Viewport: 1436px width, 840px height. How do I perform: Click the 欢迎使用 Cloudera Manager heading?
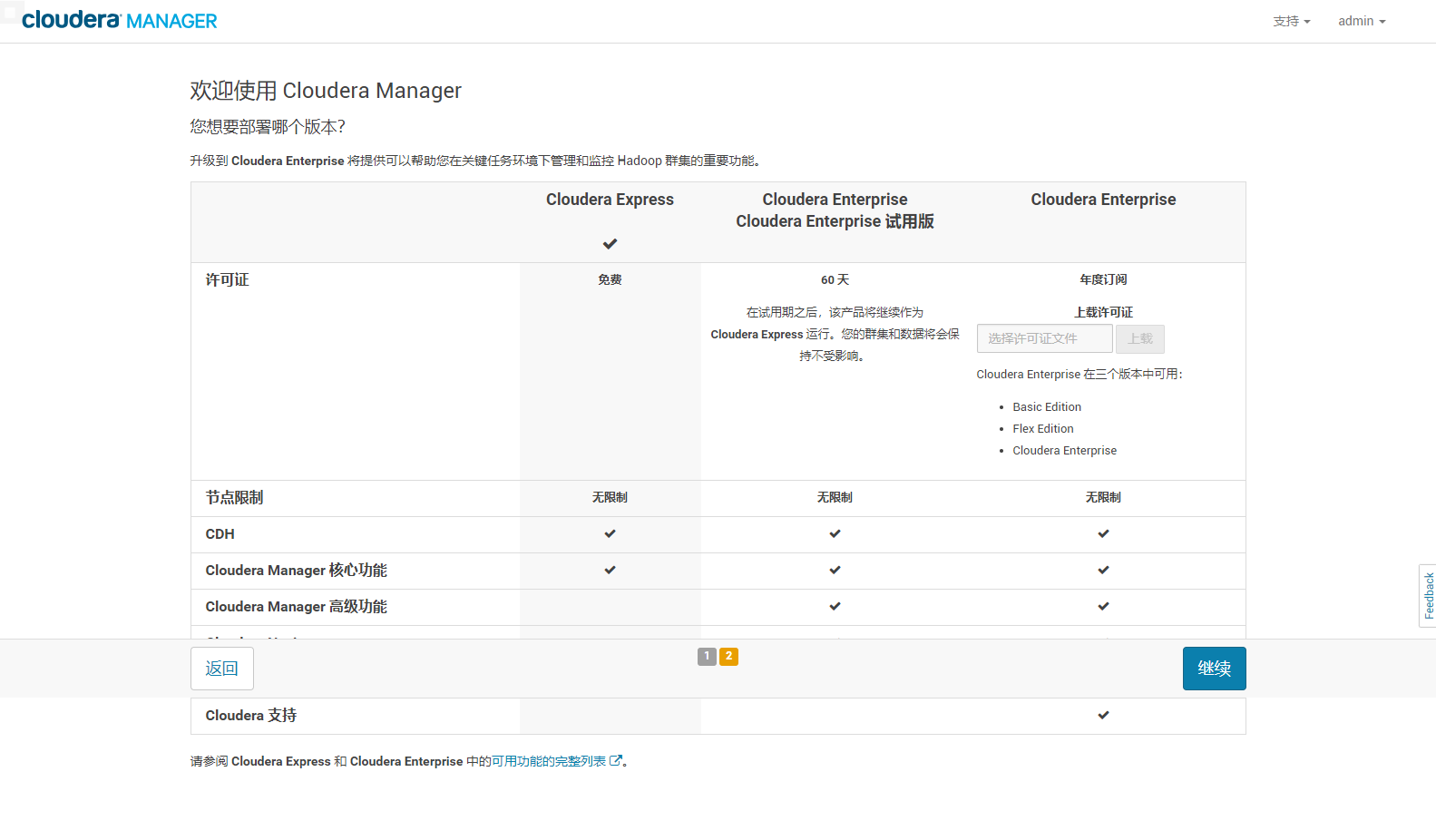coord(326,91)
